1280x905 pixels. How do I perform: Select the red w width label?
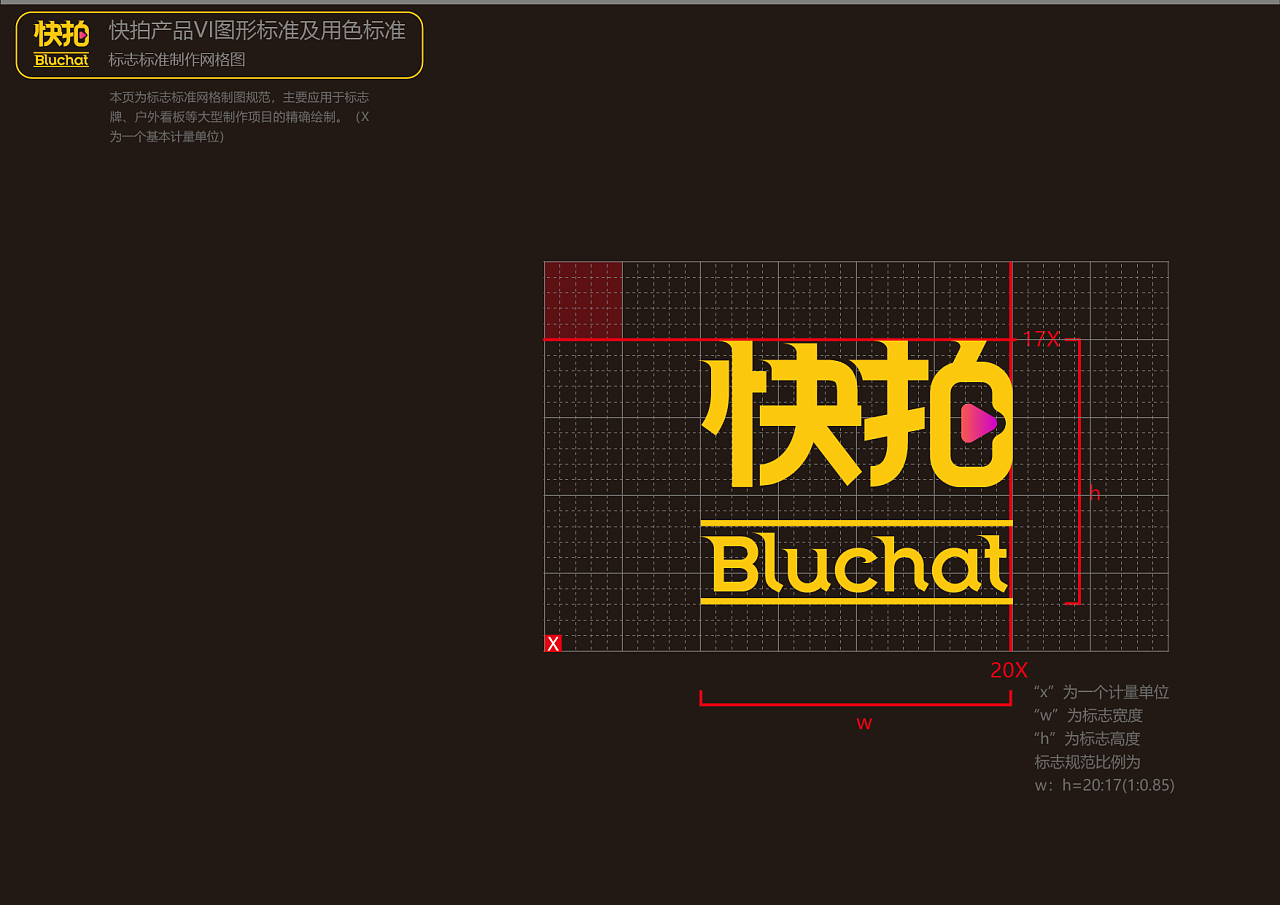(x=864, y=723)
